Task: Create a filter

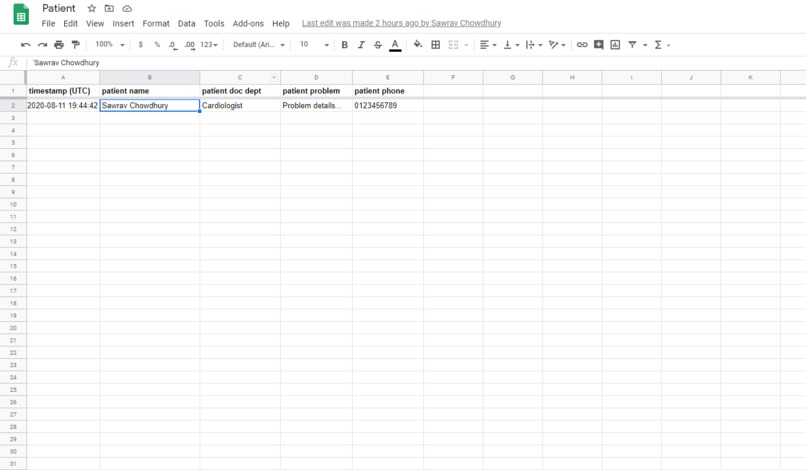Action: [632, 45]
